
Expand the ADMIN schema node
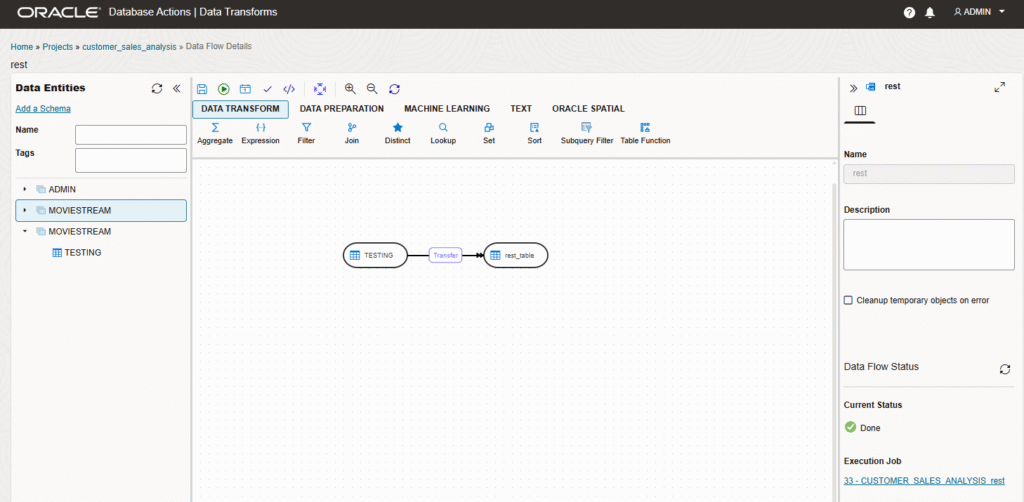point(25,189)
